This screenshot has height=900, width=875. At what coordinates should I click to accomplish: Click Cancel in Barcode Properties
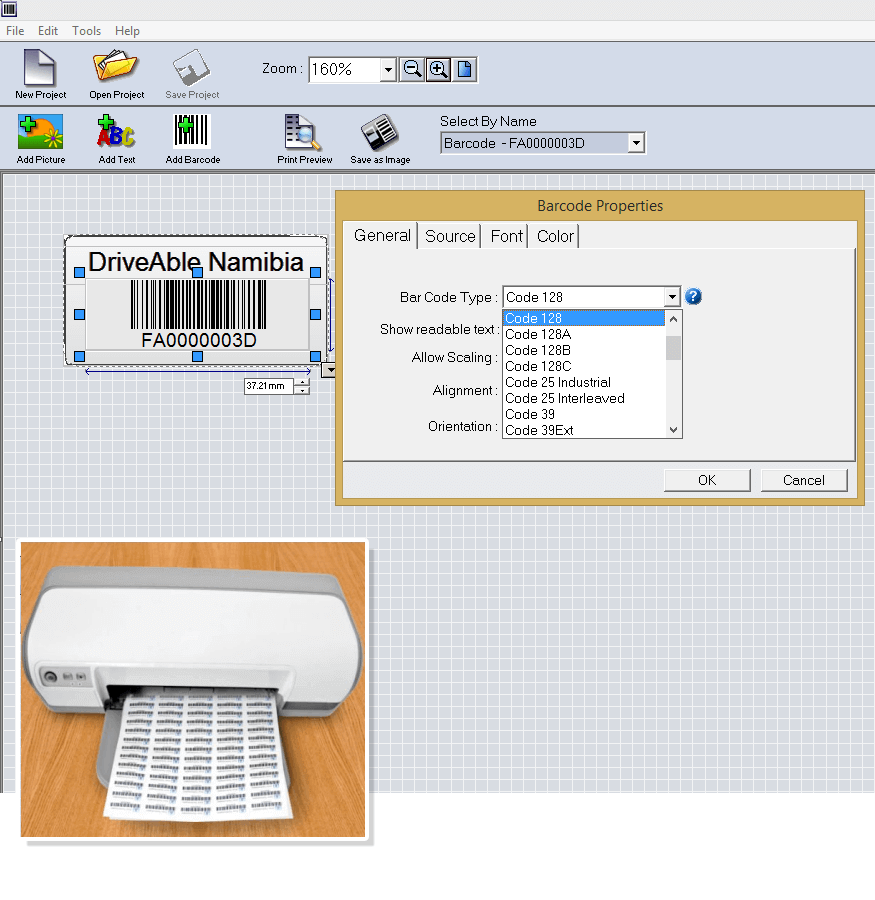(803, 480)
